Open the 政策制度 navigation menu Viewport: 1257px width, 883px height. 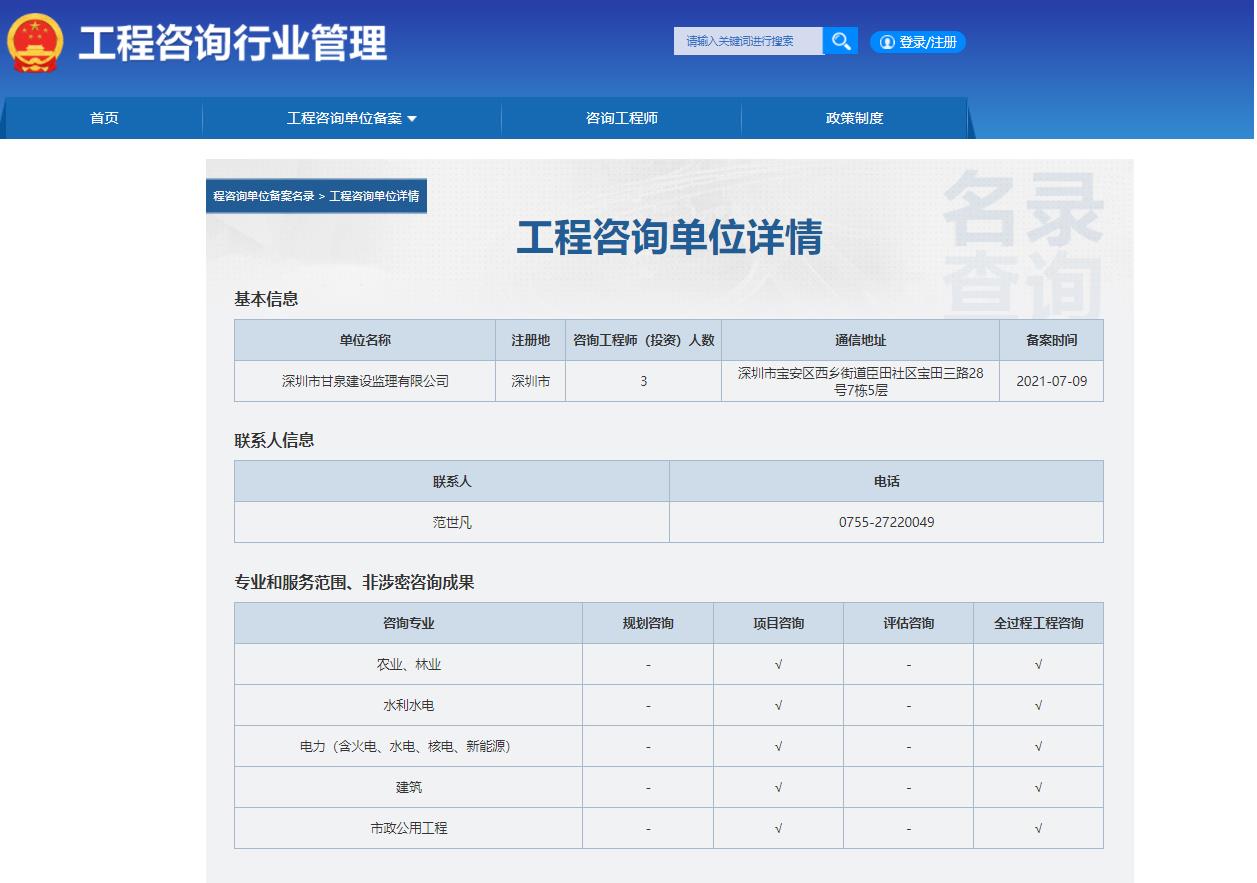tap(853, 118)
